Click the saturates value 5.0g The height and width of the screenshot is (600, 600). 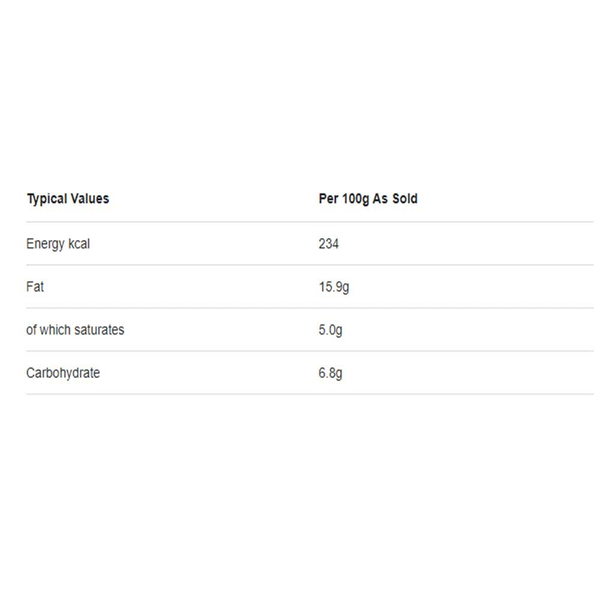(330, 330)
